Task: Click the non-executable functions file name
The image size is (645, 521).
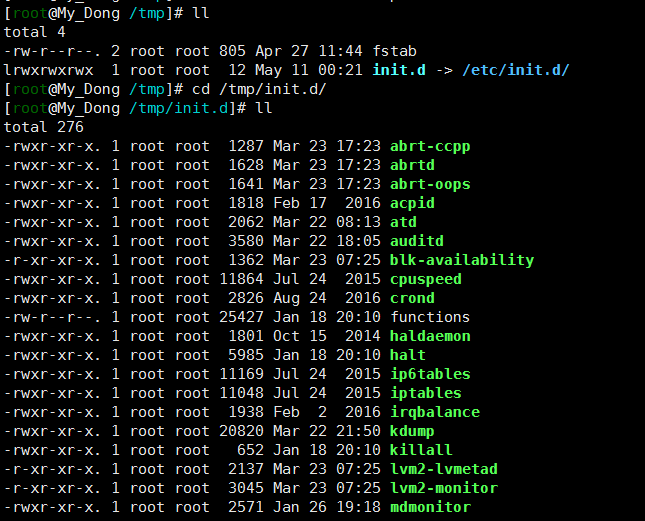Action: 430,317
